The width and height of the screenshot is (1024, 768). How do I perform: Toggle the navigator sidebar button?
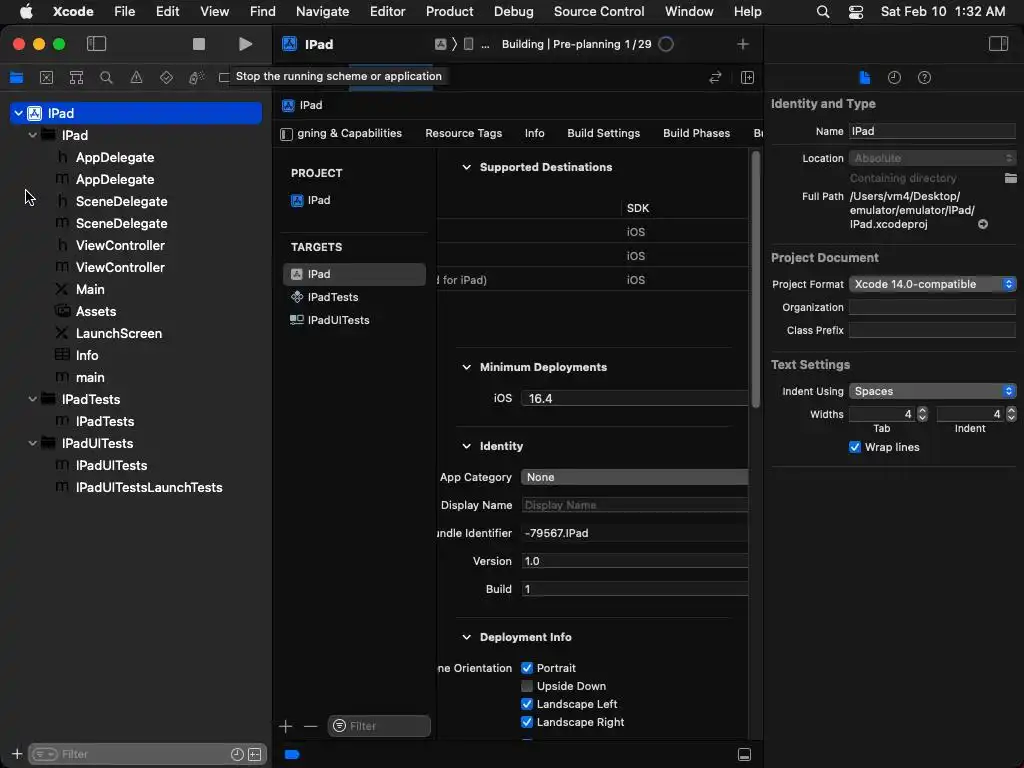click(x=96, y=44)
